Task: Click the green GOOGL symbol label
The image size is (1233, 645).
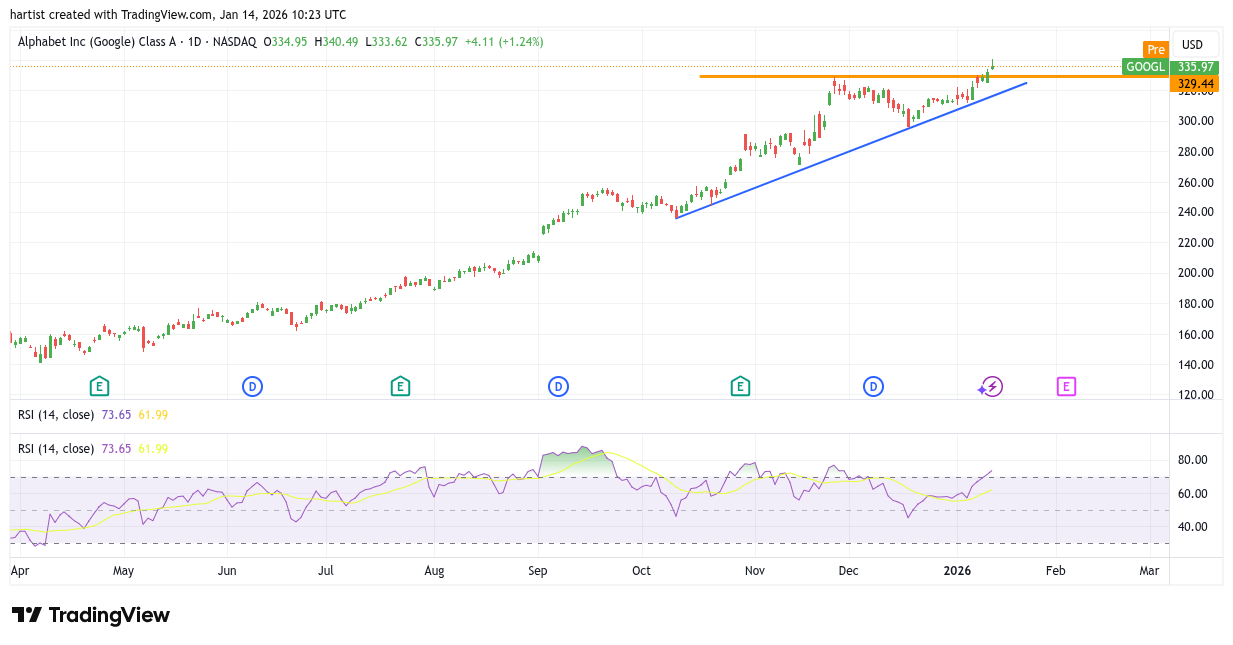Action: 1145,67
